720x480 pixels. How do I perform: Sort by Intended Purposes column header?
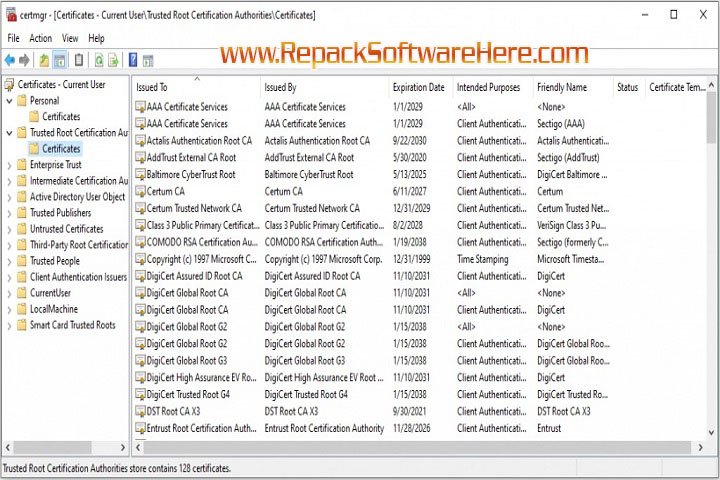(x=493, y=87)
